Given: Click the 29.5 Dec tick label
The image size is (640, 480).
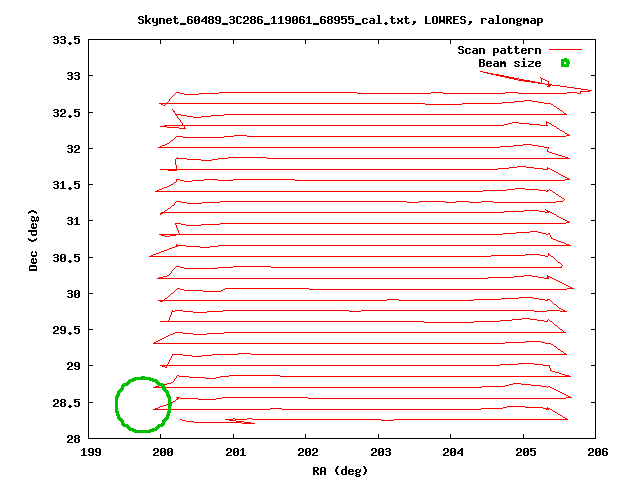Looking at the screenshot, I should (66, 330).
